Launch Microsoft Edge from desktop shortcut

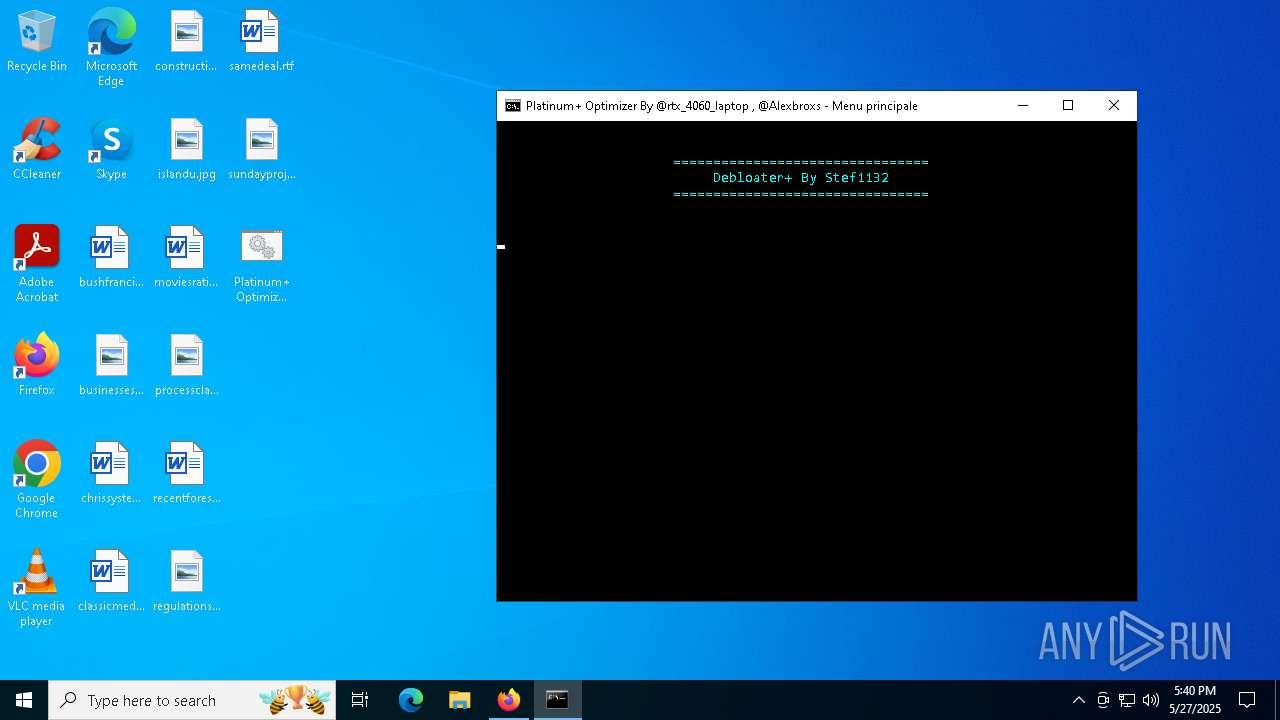click(x=111, y=48)
